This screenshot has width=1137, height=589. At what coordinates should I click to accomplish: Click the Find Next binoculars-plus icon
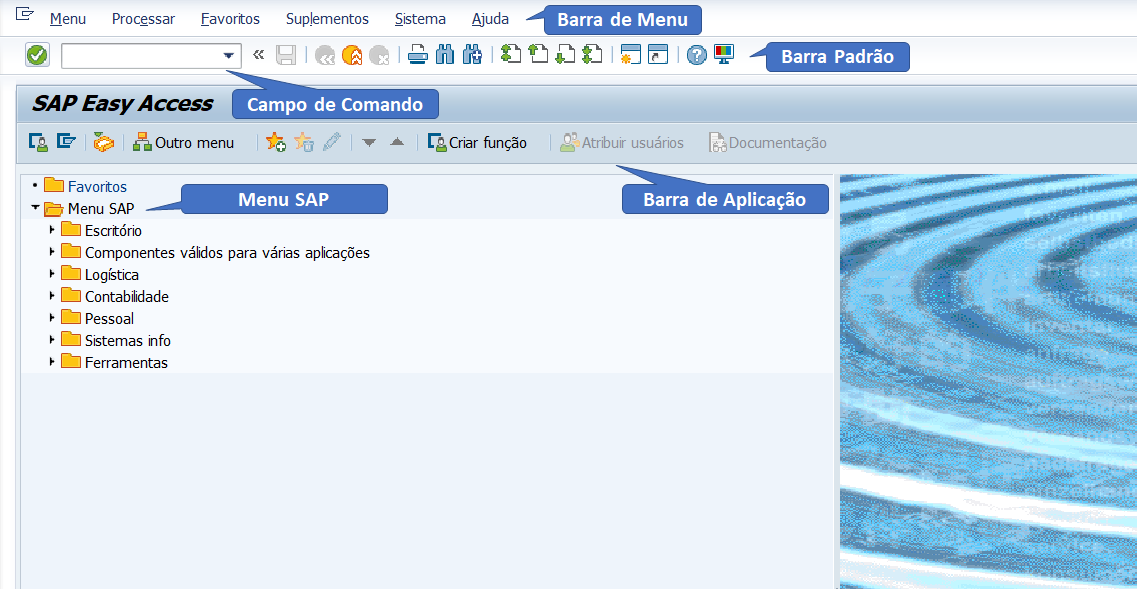(x=472, y=55)
